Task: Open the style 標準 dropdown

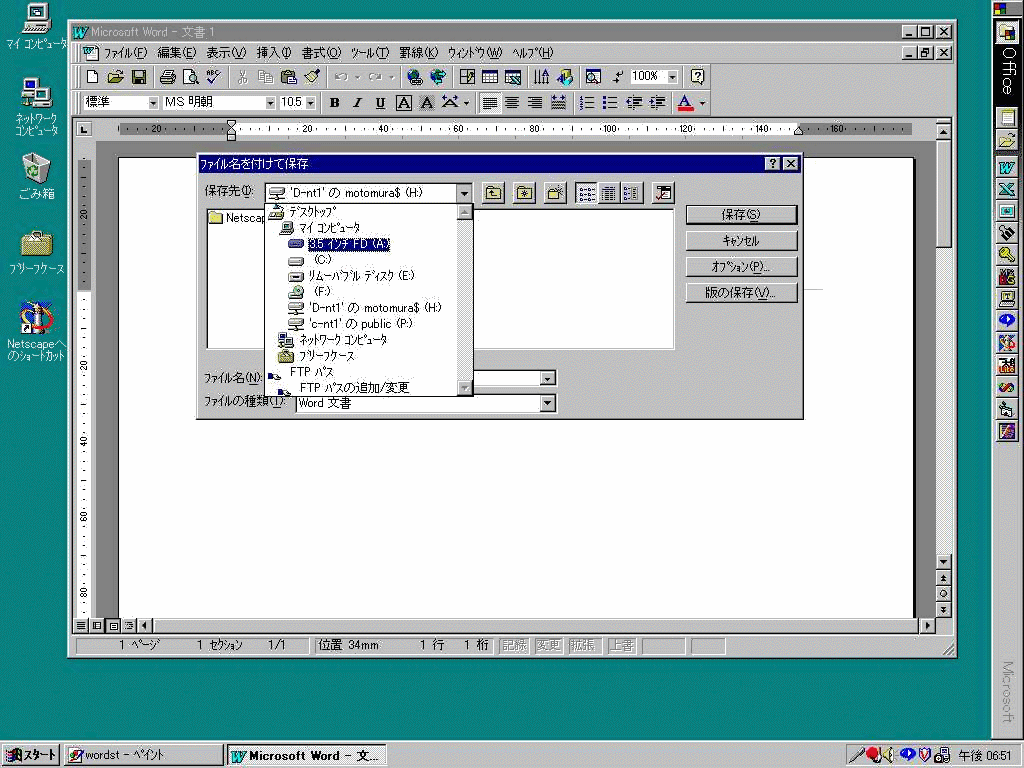Action: click(x=153, y=103)
